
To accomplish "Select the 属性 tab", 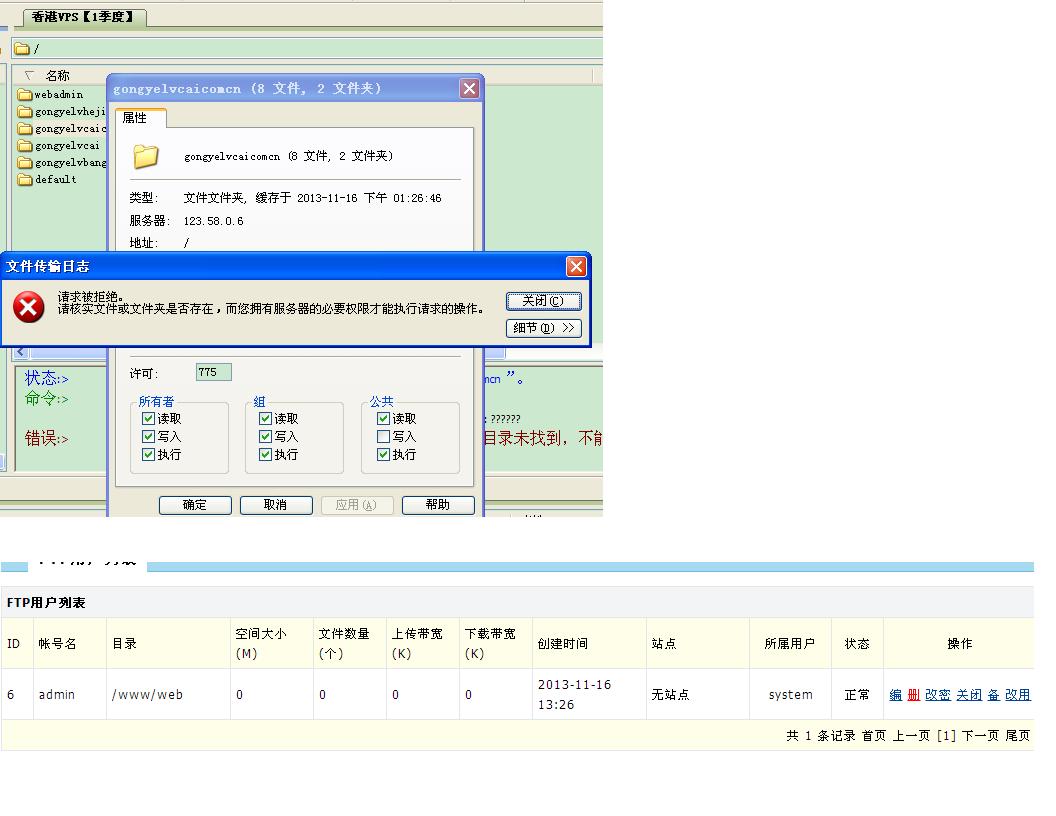I will (135, 118).
